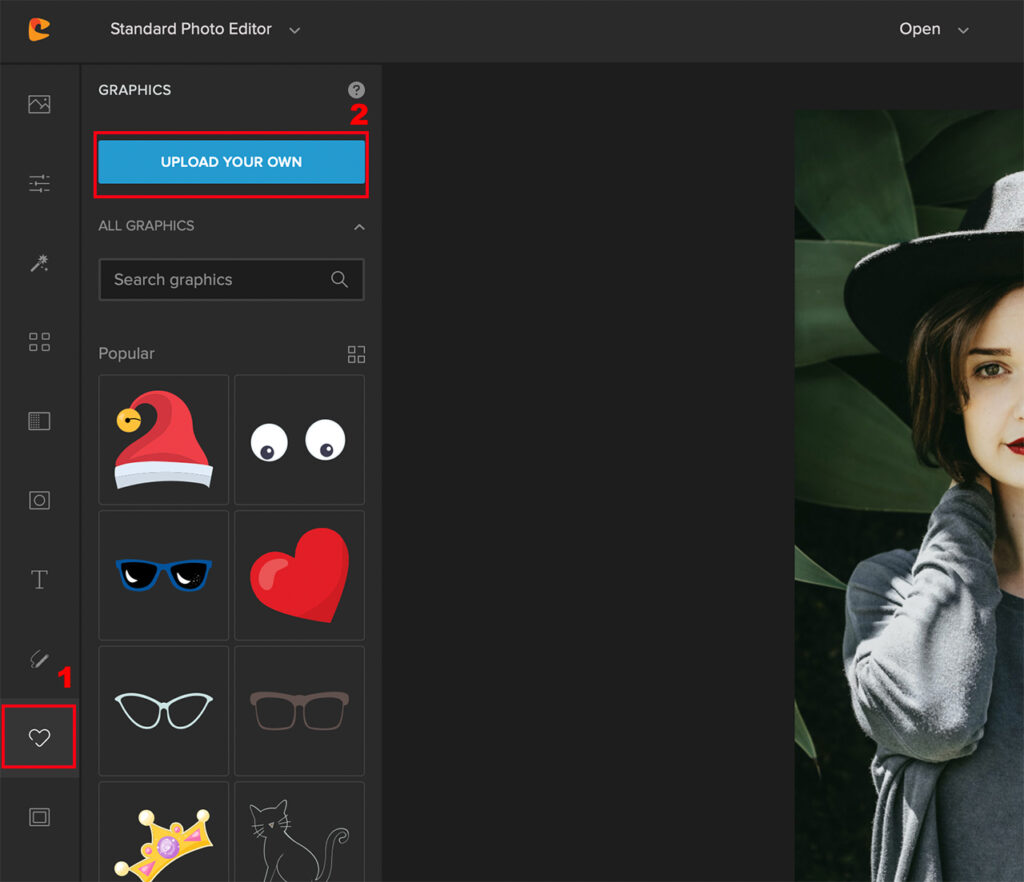Add the cat-eye glasses graphic
Screen dimensions: 1024x882
[164, 711]
